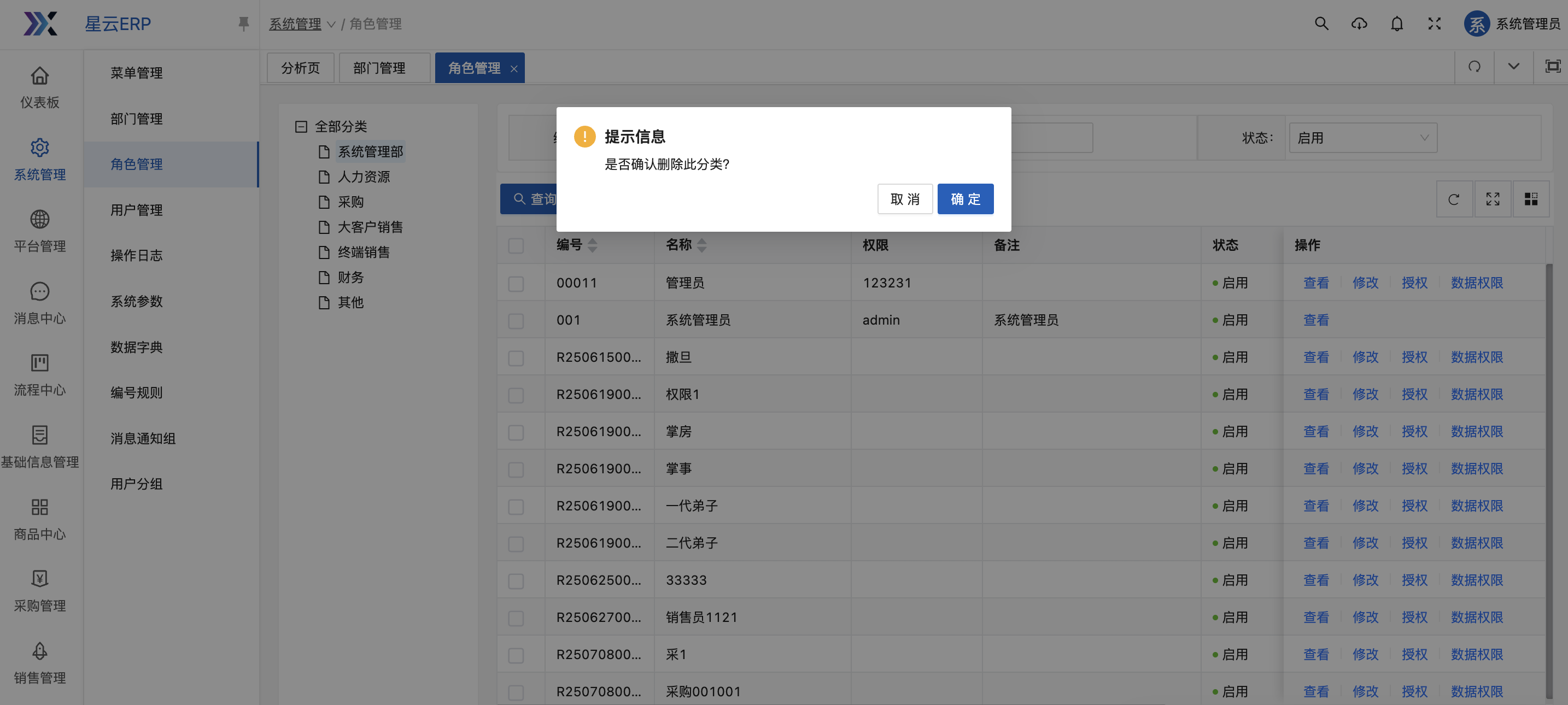Expand the tab options chevron dropdown
This screenshot has width=1568, height=705.
pyautogui.click(x=1513, y=66)
